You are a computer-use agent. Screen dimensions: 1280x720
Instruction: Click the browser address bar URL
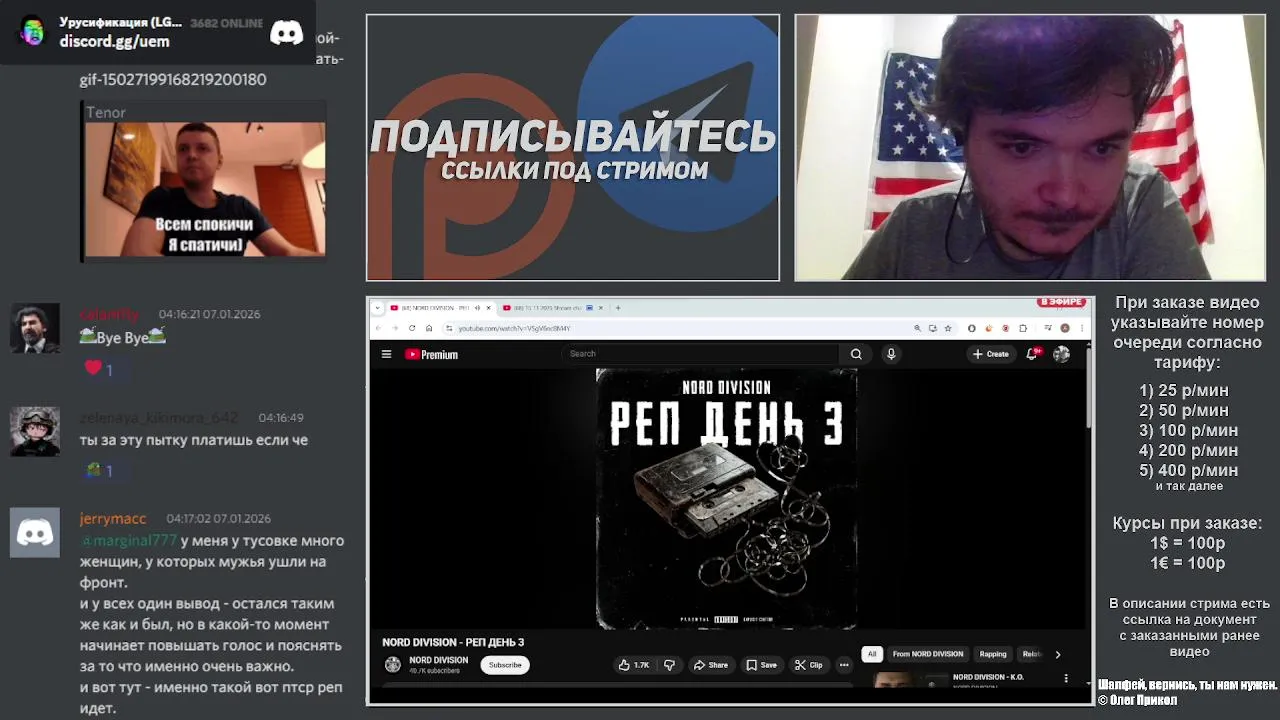point(514,328)
